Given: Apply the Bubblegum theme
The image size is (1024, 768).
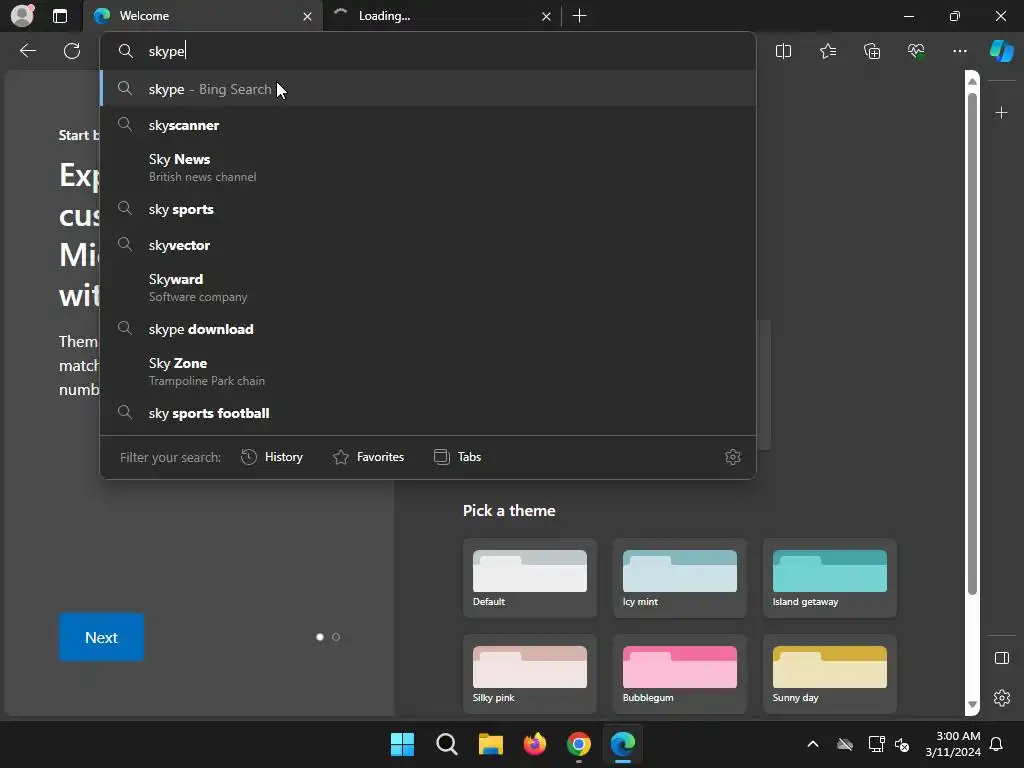Looking at the screenshot, I should pos(680,674).
